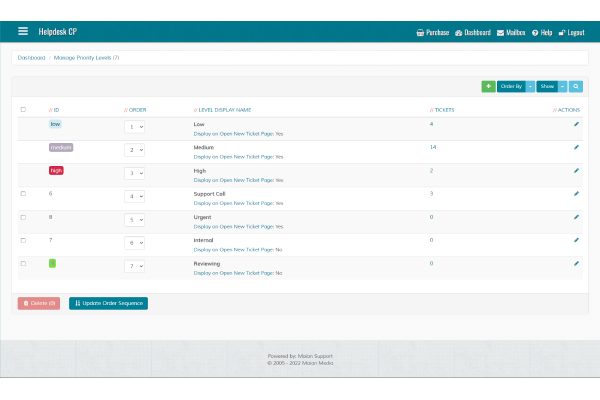The width and height of the screenshot is (600, 400).
Task: Click the Delete (0) button
Action: pos(39,303)
